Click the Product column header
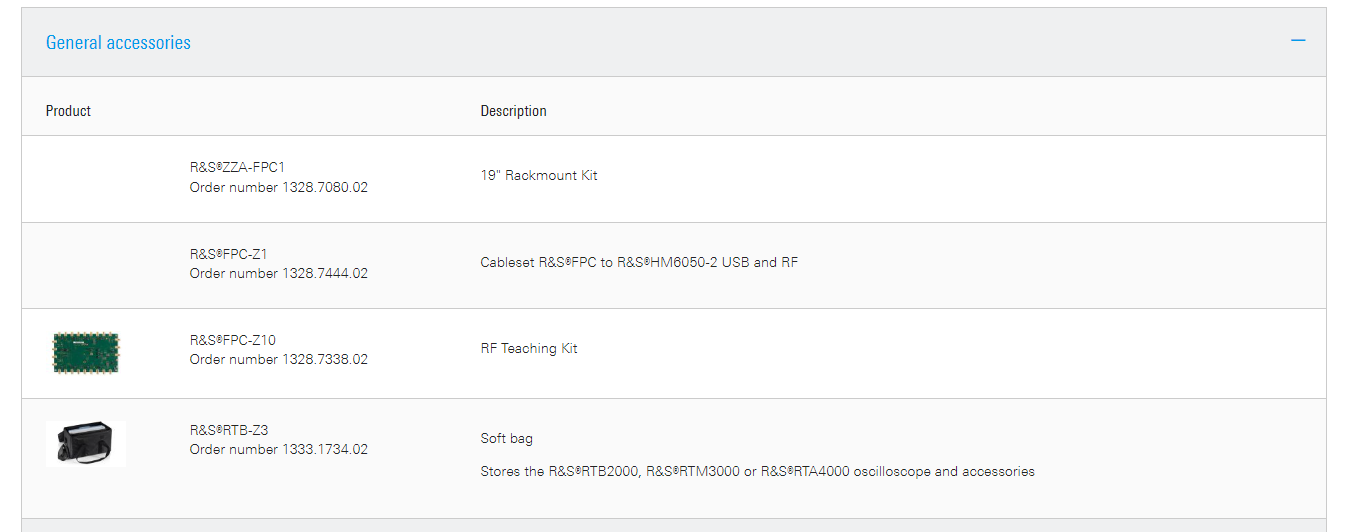The image size is (1350, 532). pyautogui.click(x=68, y=111)
